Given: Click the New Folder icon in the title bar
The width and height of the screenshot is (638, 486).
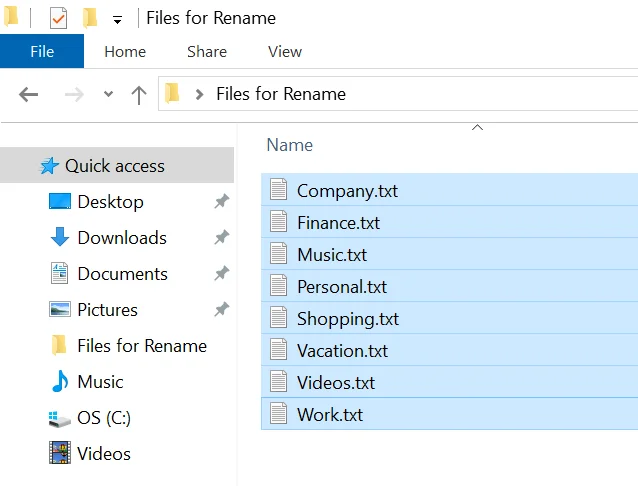Looking at the screenshot, I should tap(90, 18).
